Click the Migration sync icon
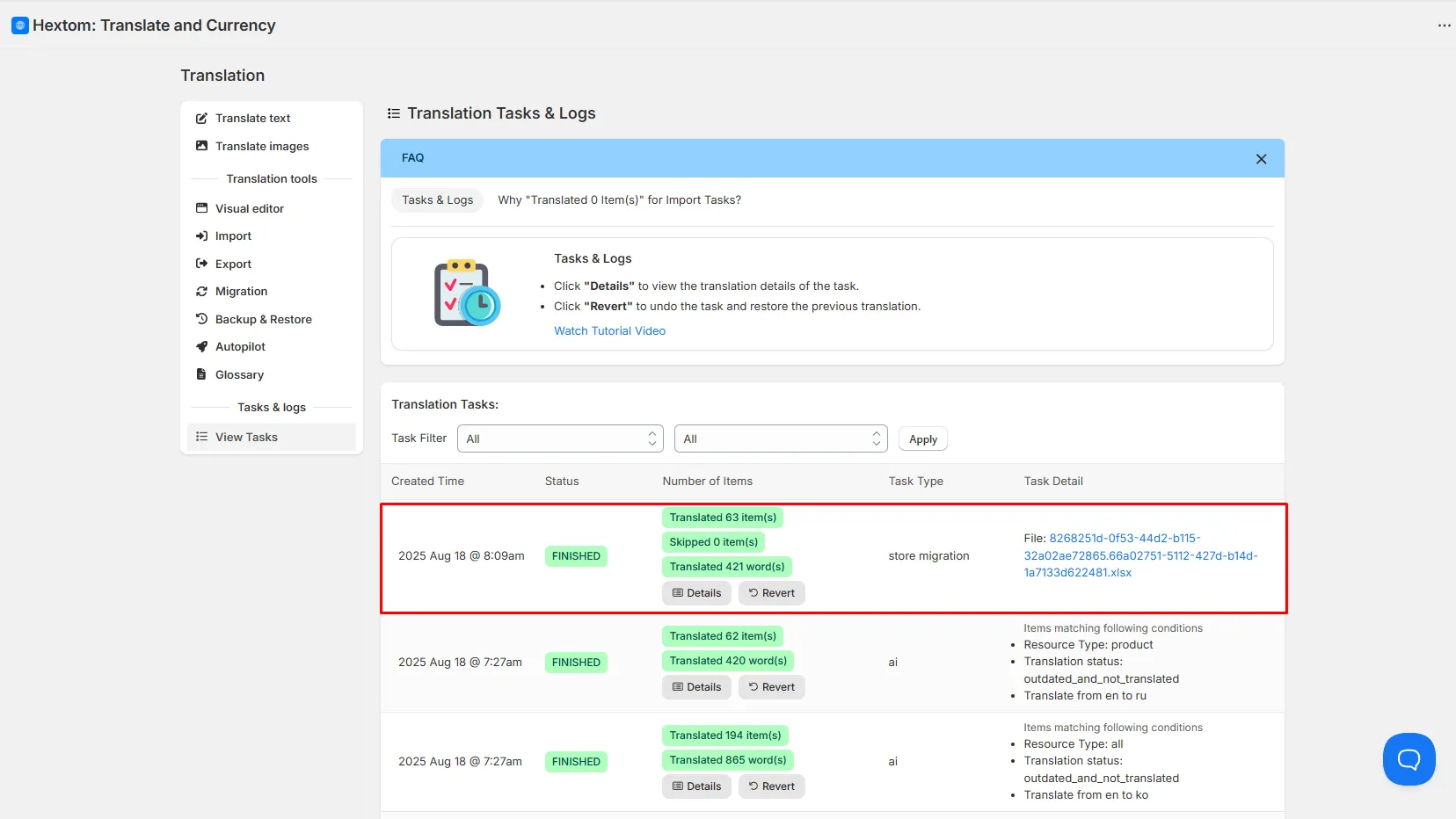 (x=201, y=292)
